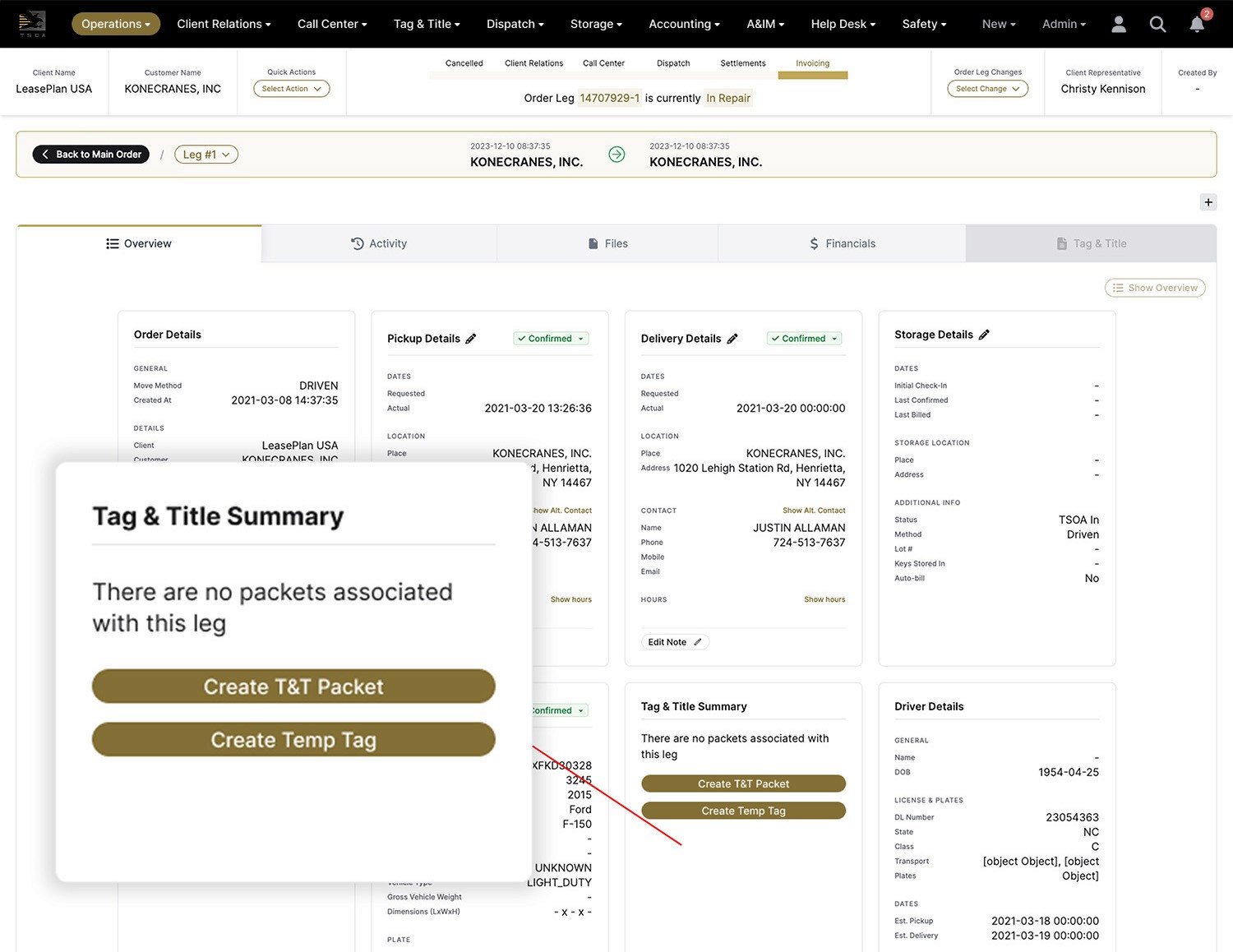Select the Invoicing status stage

coord(812,63)
